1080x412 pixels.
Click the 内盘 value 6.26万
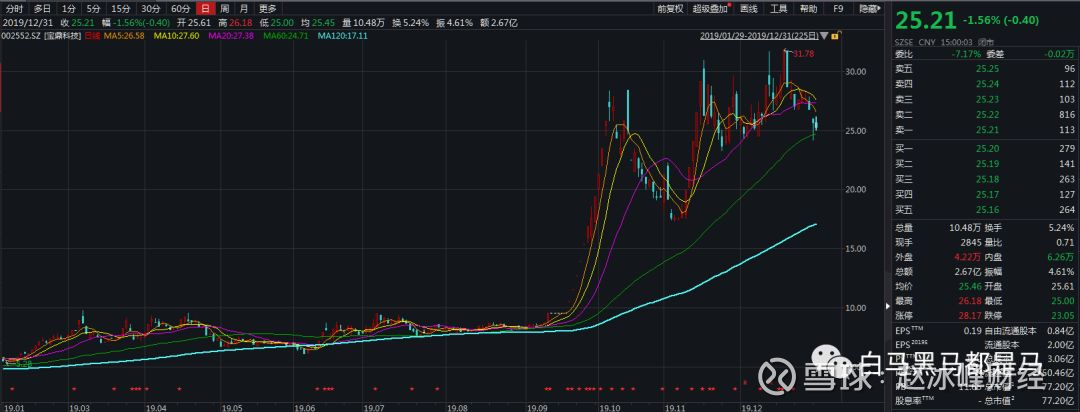point(1061,257)
